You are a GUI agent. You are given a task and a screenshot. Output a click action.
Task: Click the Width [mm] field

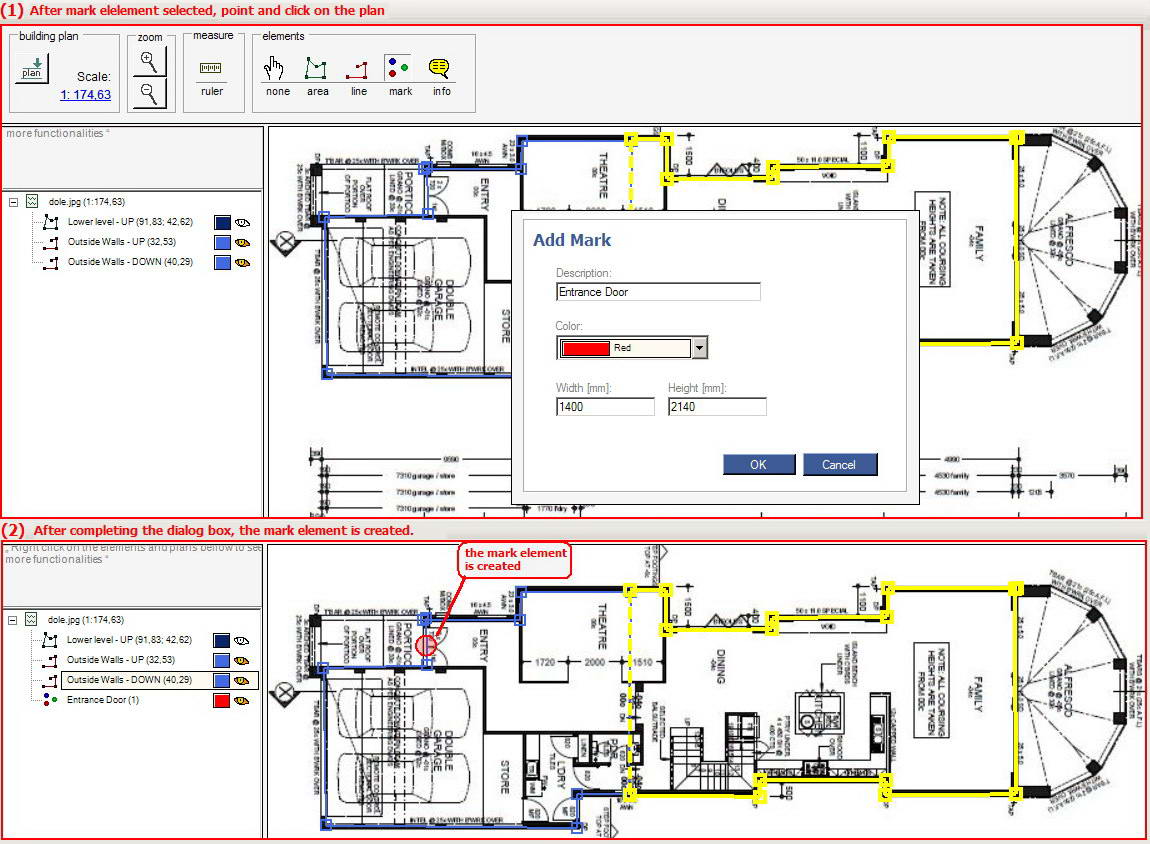605,407
